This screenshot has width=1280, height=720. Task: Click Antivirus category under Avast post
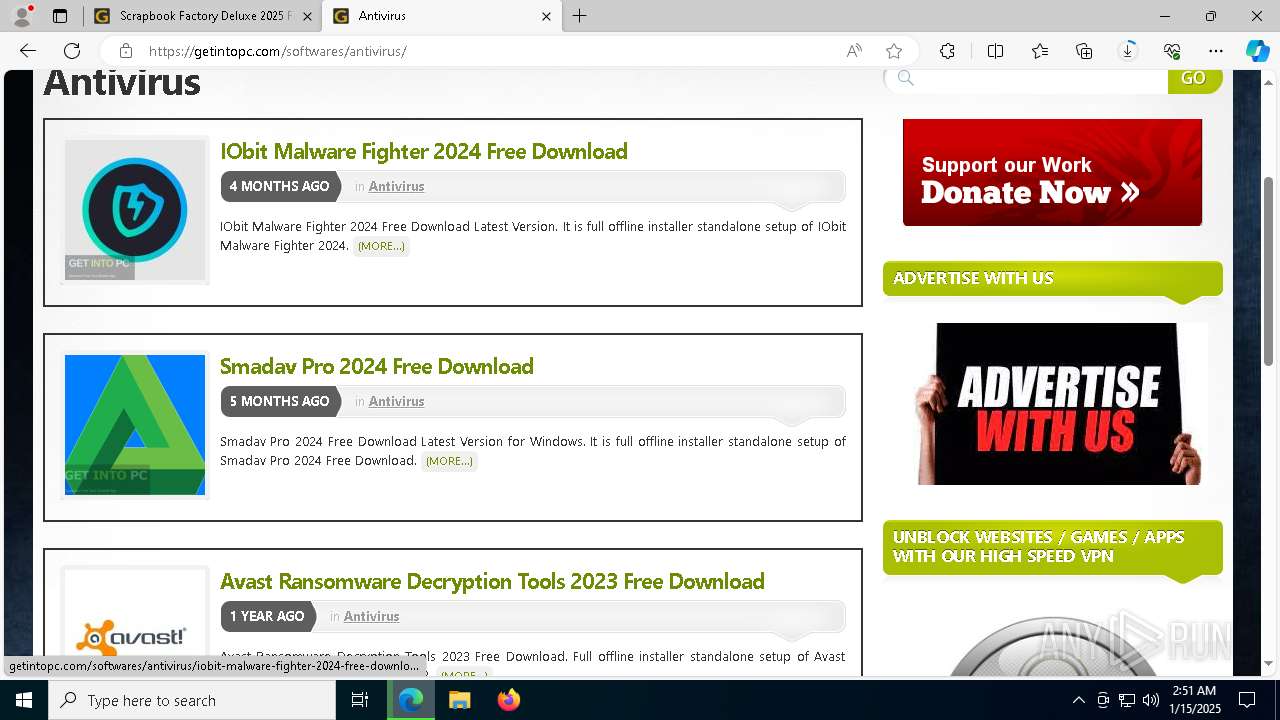click(371, 616)
